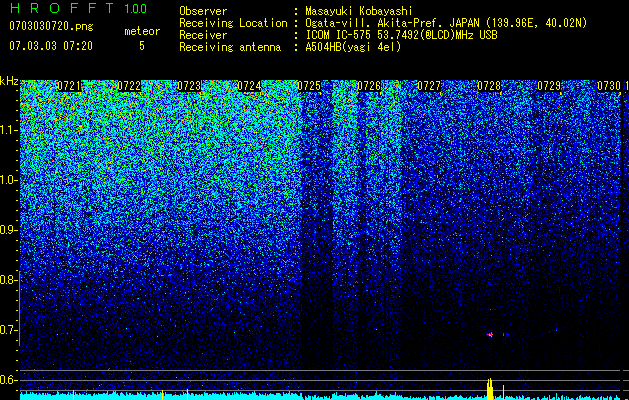Screen dimensions: 629x400
Task: Click the ICOM IC-575 receiver text
Action: click(x=401, y=35)
